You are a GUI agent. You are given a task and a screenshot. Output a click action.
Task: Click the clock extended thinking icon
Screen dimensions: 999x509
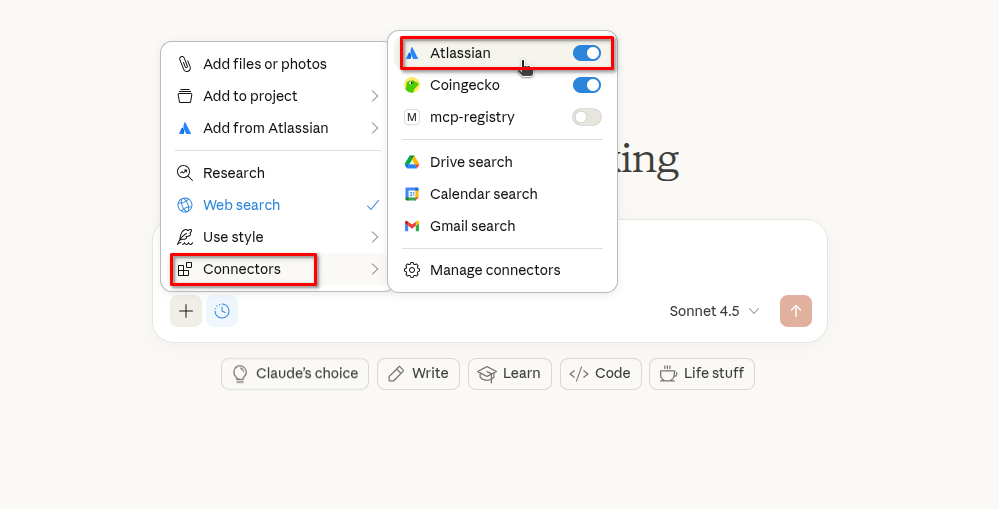coord(222,311)
